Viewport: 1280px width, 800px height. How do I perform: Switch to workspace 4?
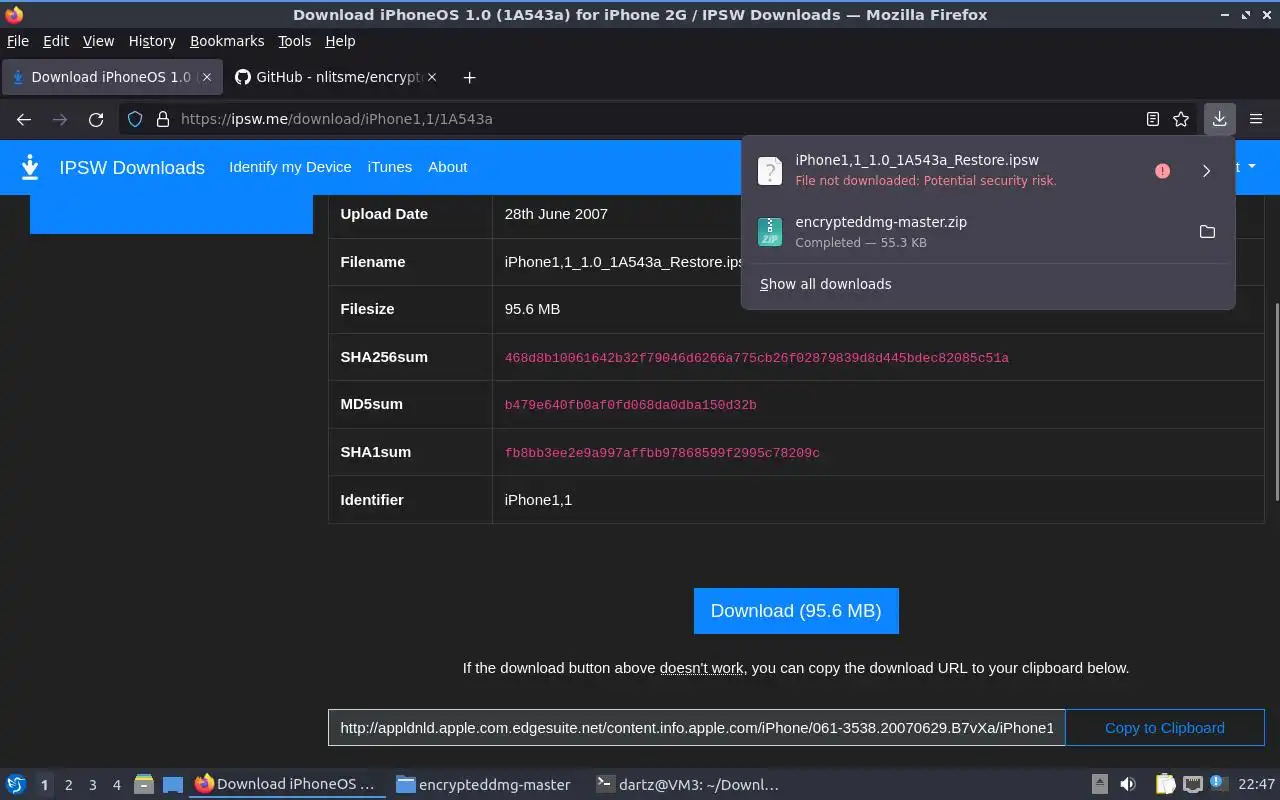(x=116, y=785)
